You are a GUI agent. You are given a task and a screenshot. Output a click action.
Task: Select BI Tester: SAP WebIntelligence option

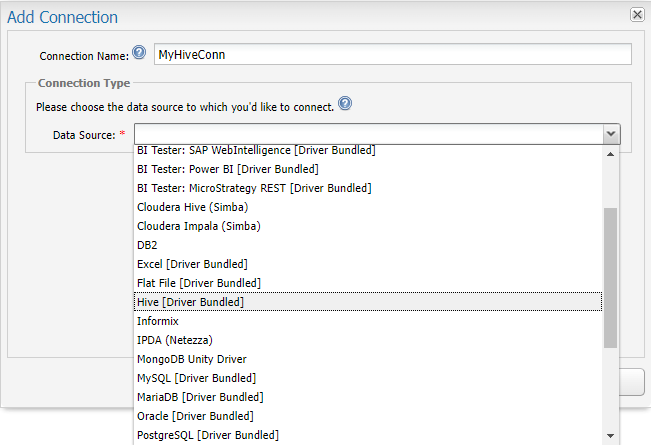[368, 150]
